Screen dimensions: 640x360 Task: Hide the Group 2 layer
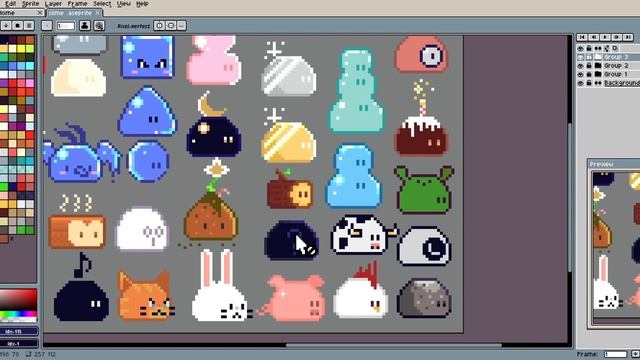580,66
